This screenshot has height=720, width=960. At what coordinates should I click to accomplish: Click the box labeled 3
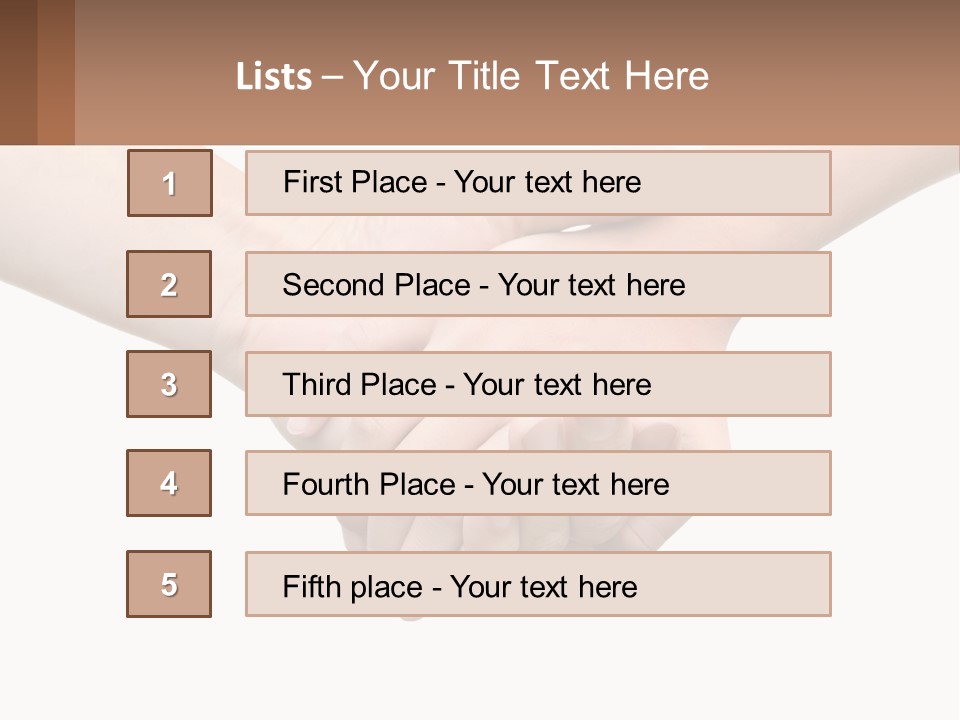click(169, 384)
